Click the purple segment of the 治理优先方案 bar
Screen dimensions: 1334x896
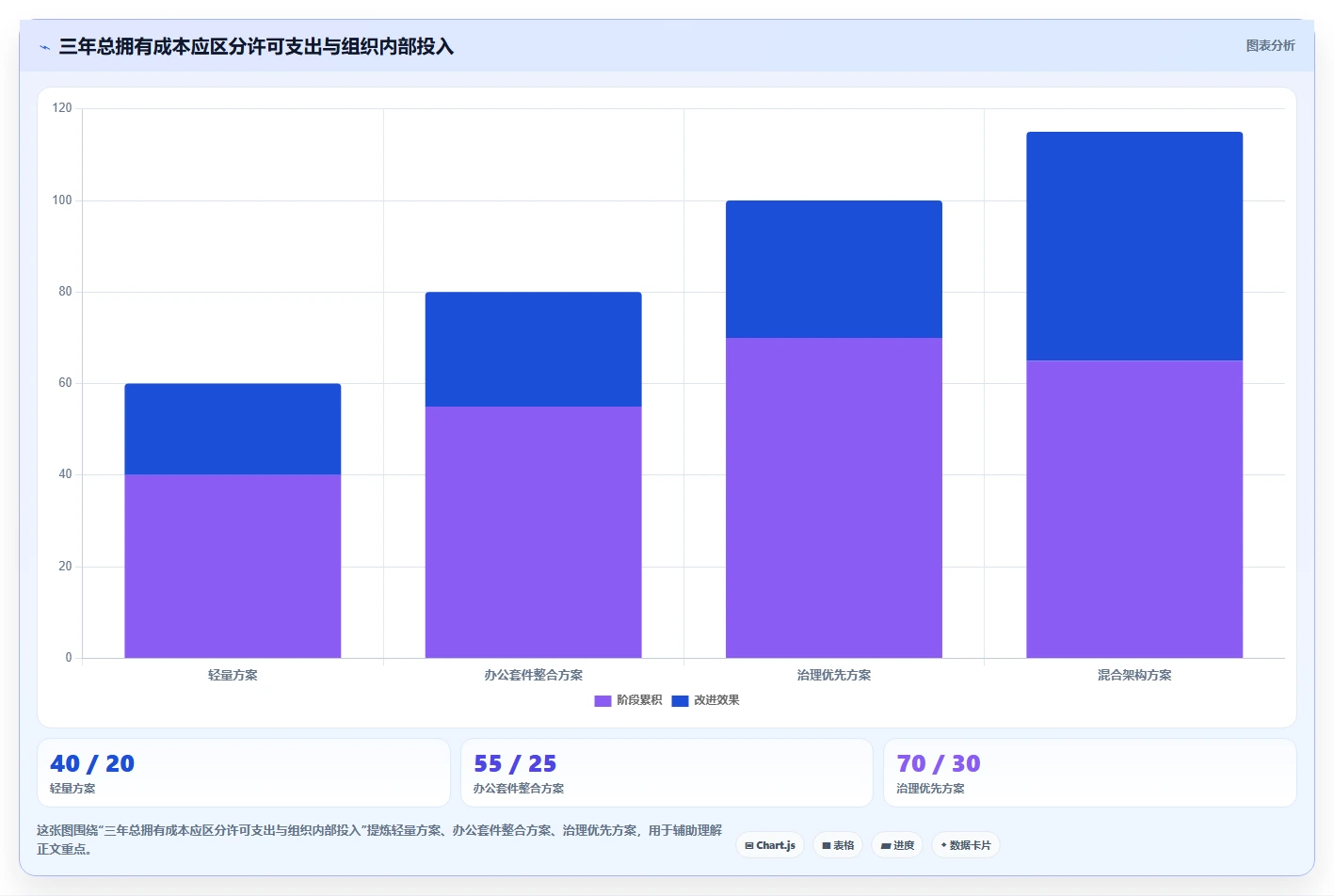pyautogui.click(x=834, y=498)
